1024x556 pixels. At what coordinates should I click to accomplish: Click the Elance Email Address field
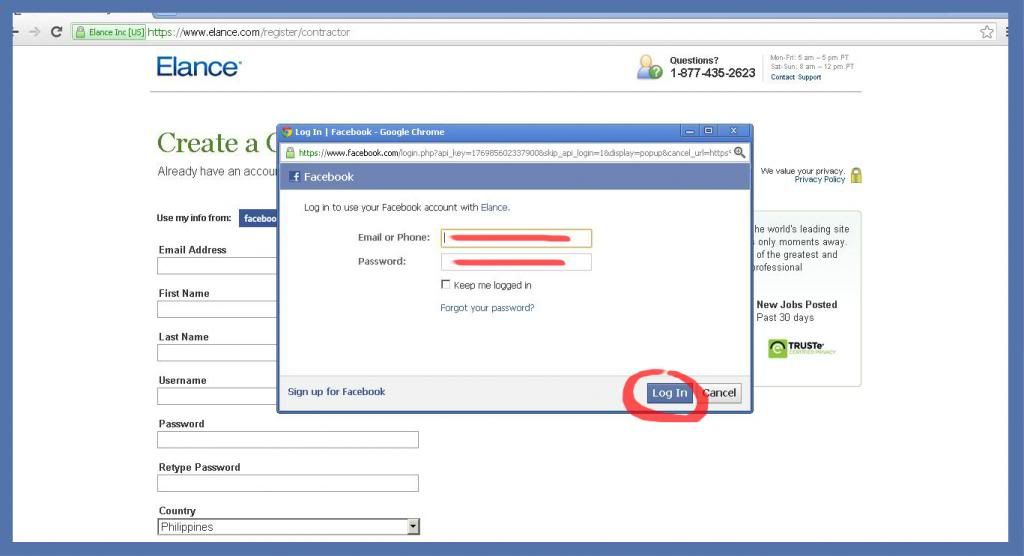click(x=217, y=266)
